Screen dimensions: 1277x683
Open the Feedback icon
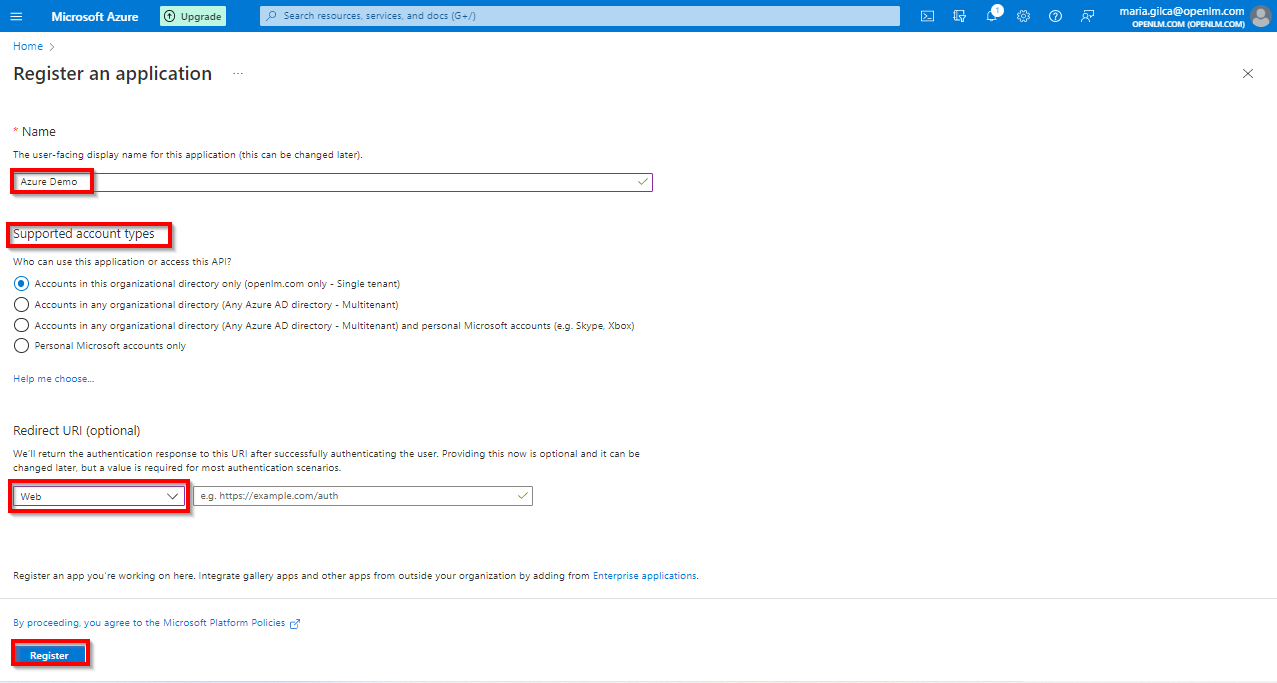pos(1087,16)
